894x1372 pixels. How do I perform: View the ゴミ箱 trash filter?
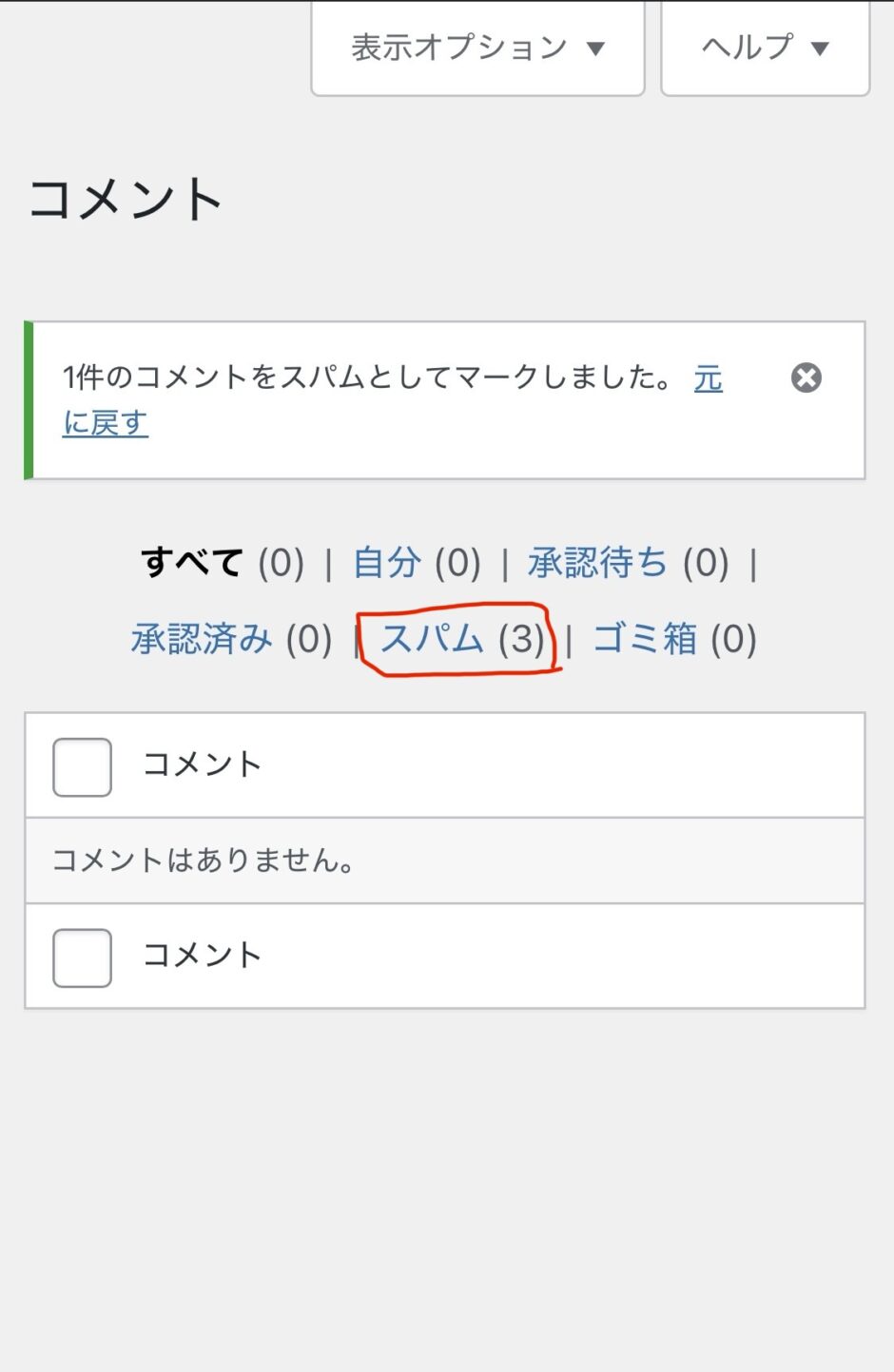point(645,639)
